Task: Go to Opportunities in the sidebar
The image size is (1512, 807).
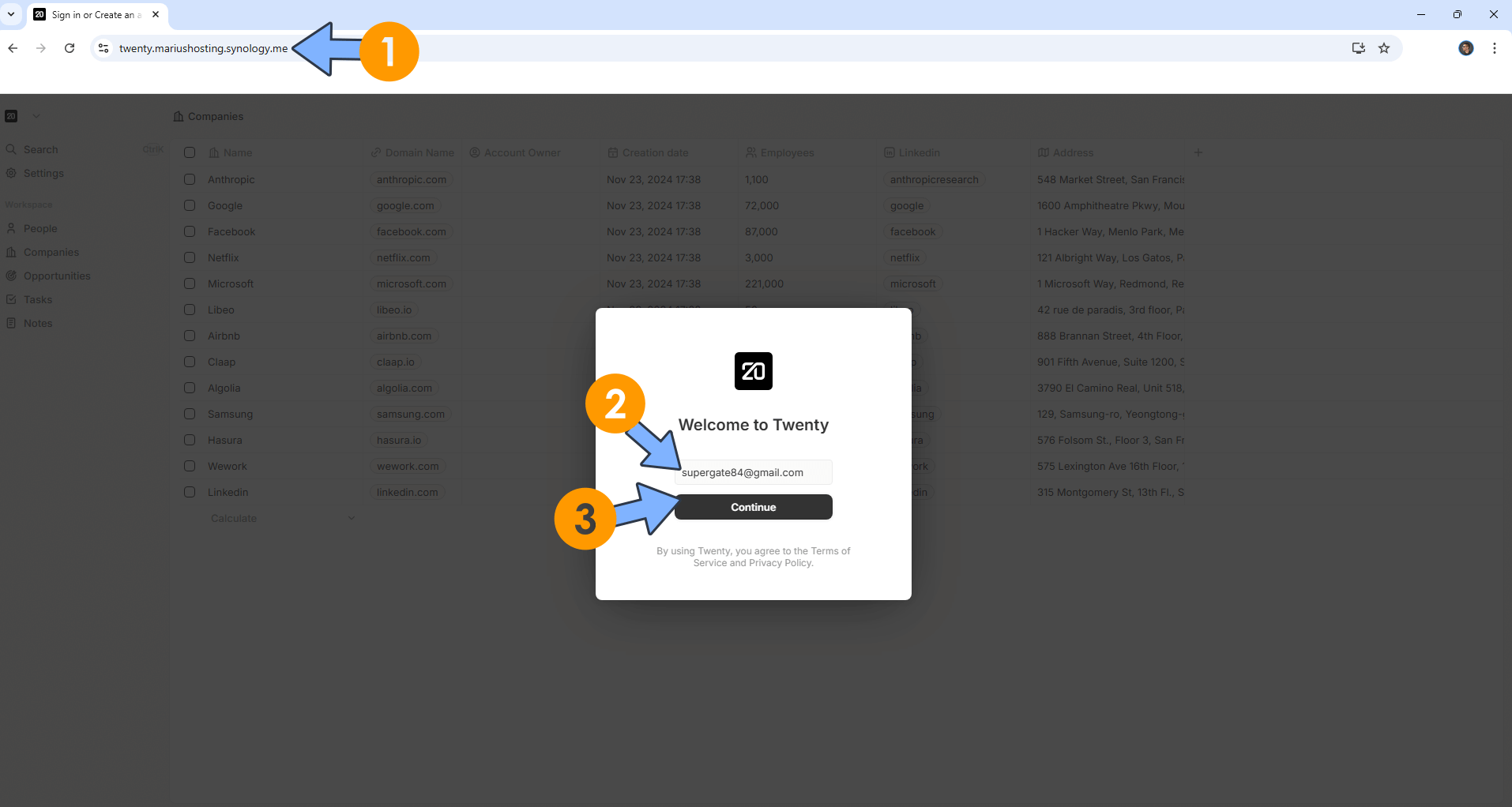Action: tap(57, 276)
